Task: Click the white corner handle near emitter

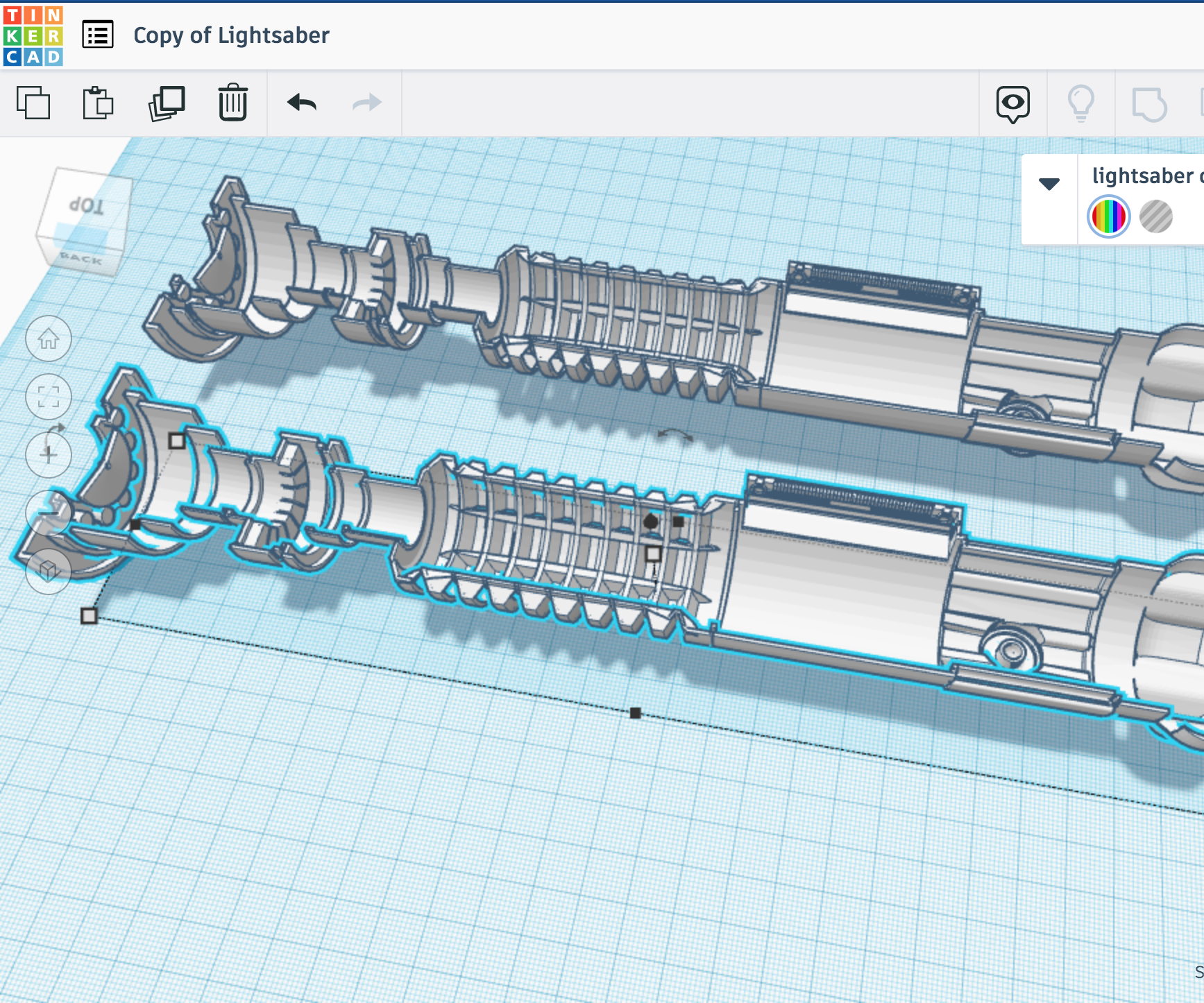Action: pos(177,440)
